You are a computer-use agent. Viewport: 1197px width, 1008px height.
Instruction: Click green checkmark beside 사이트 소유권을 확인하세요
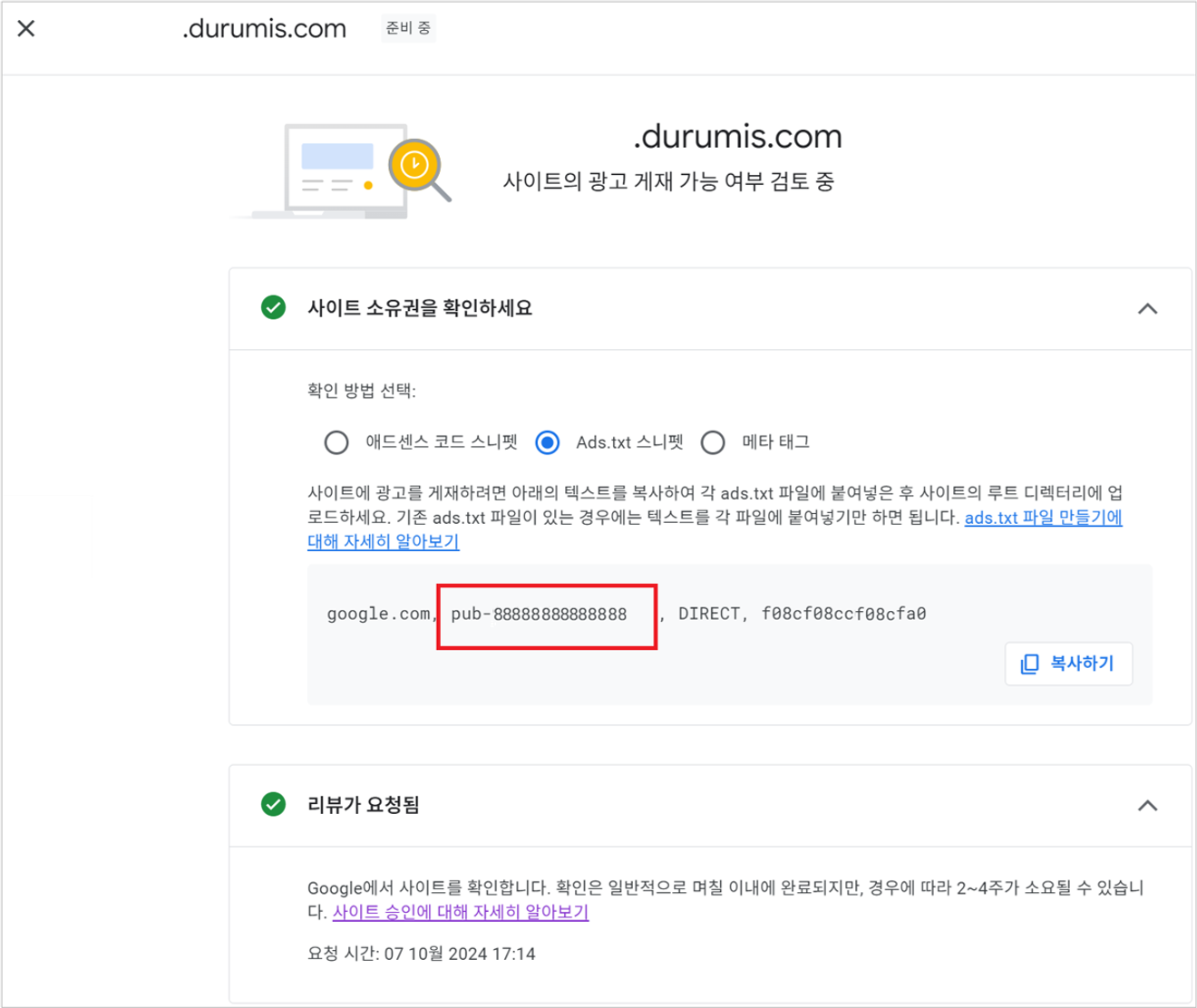273,308
